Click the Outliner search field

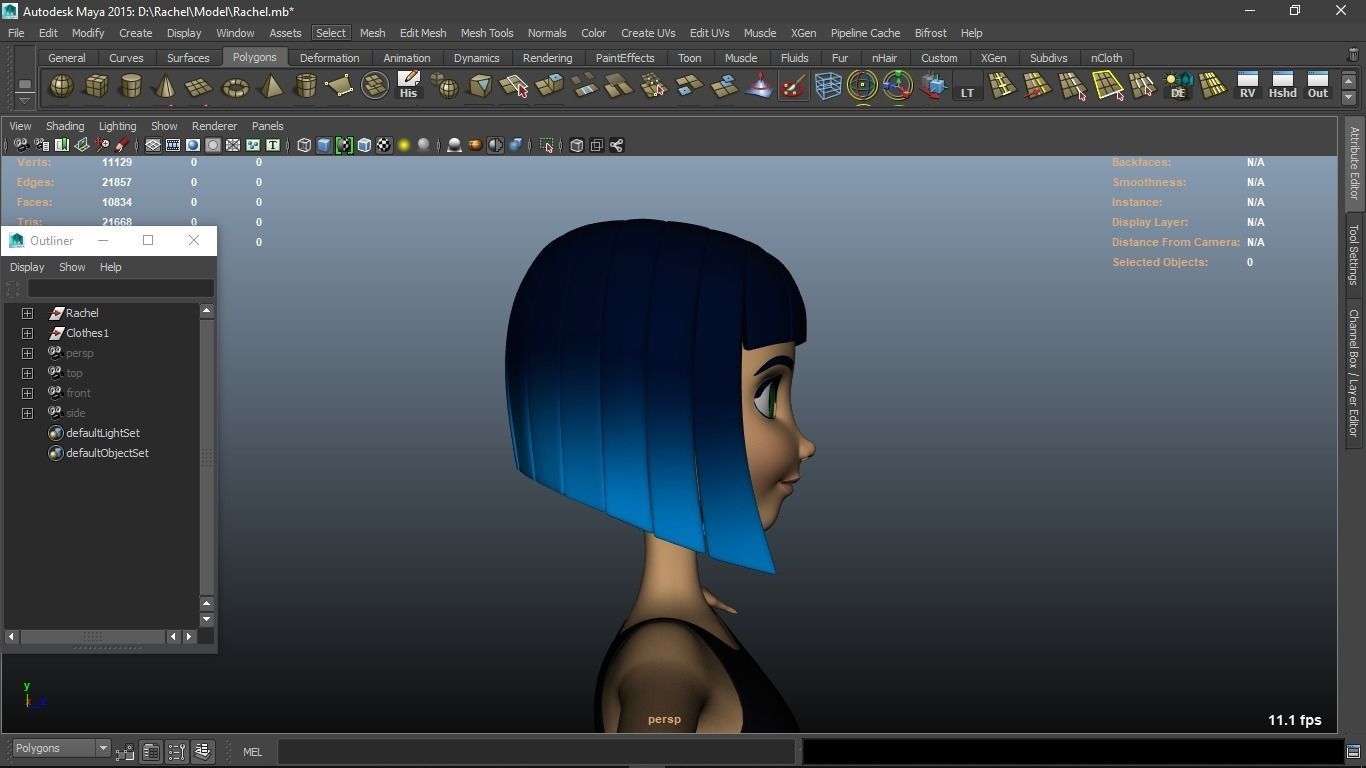tap(120, 289)
